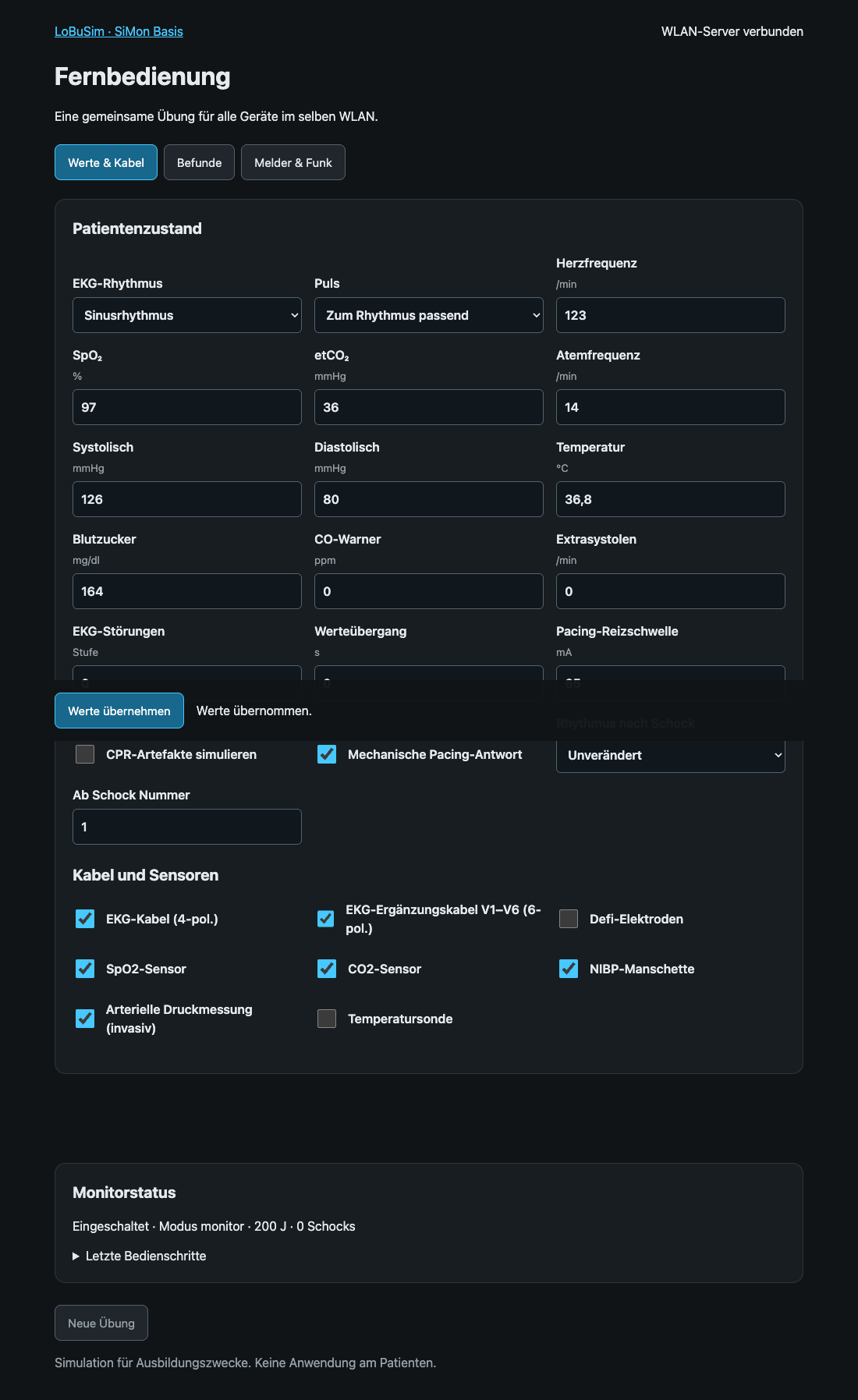Screen dimensions: 858x1400
Task: Click the Extrasystolen input field
Action: (x=671, y=591)
